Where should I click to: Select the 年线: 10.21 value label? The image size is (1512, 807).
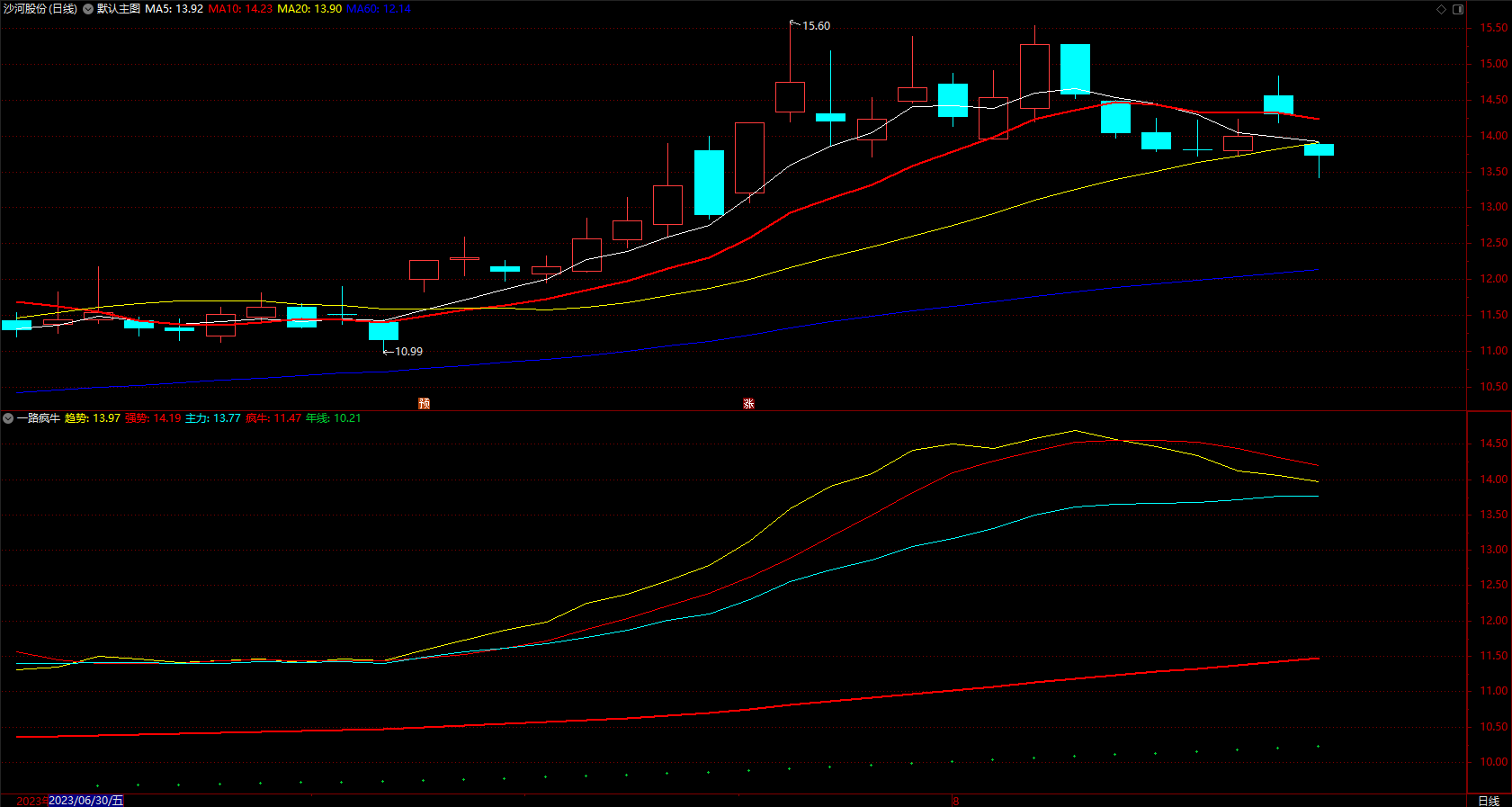coord(334,418)
